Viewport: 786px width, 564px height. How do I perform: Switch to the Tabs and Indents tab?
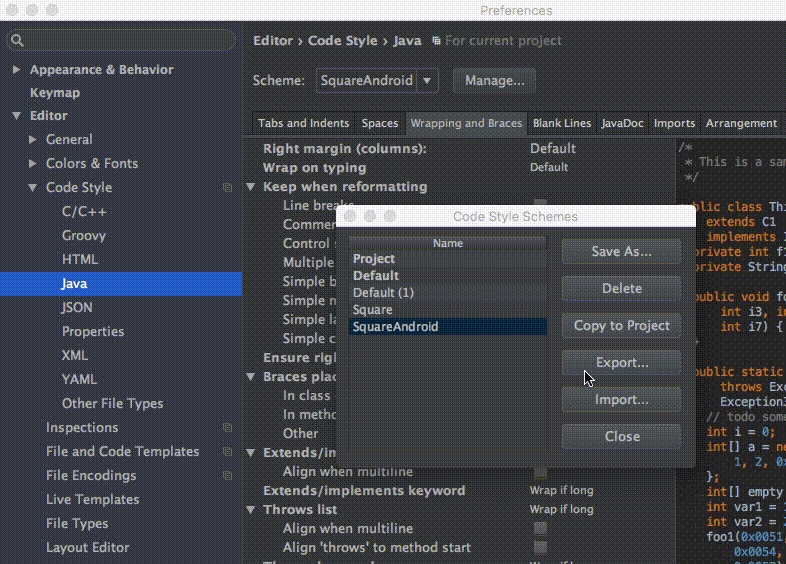[x=303, y=123]
